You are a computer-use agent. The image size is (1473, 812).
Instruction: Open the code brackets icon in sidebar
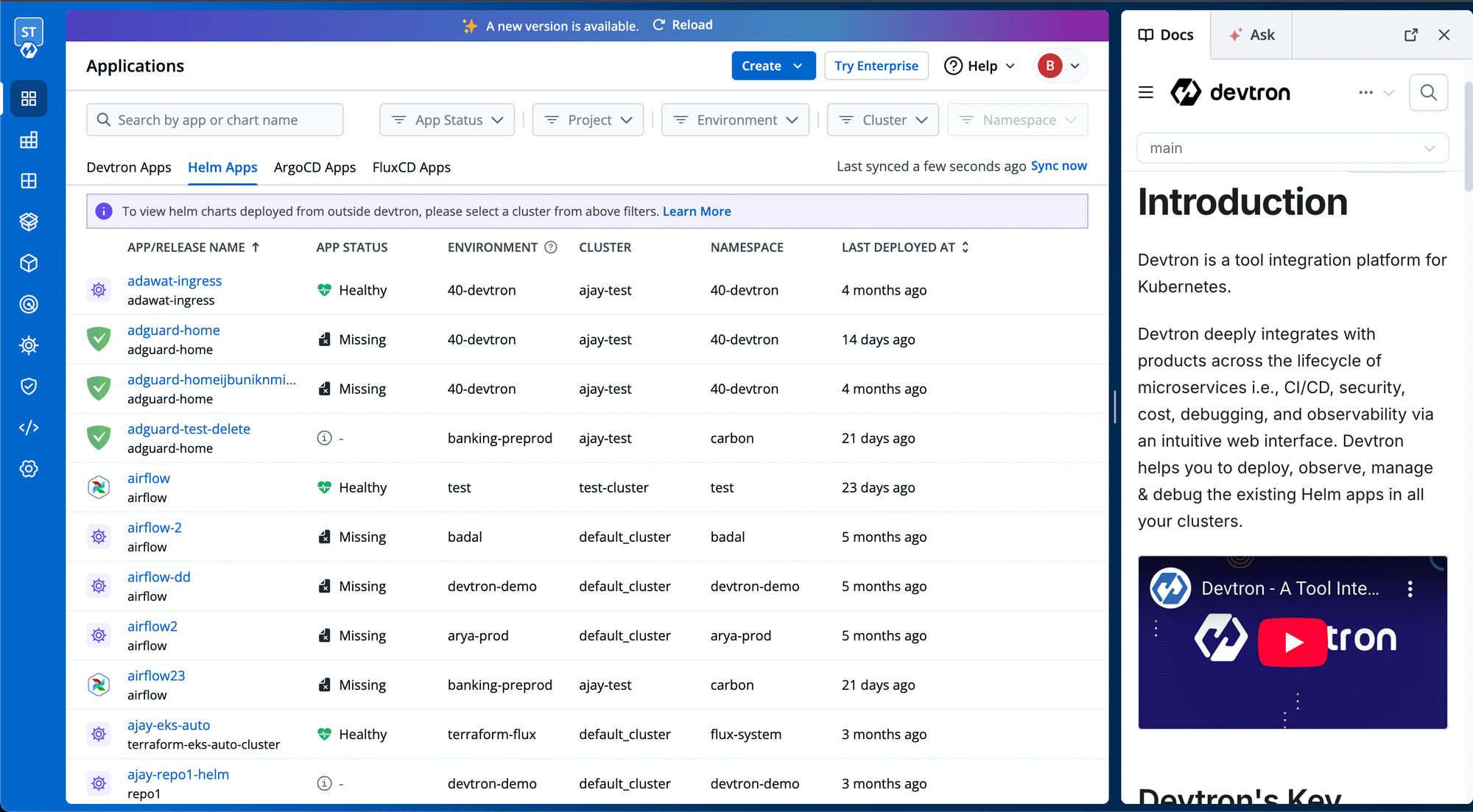point(29,428)
